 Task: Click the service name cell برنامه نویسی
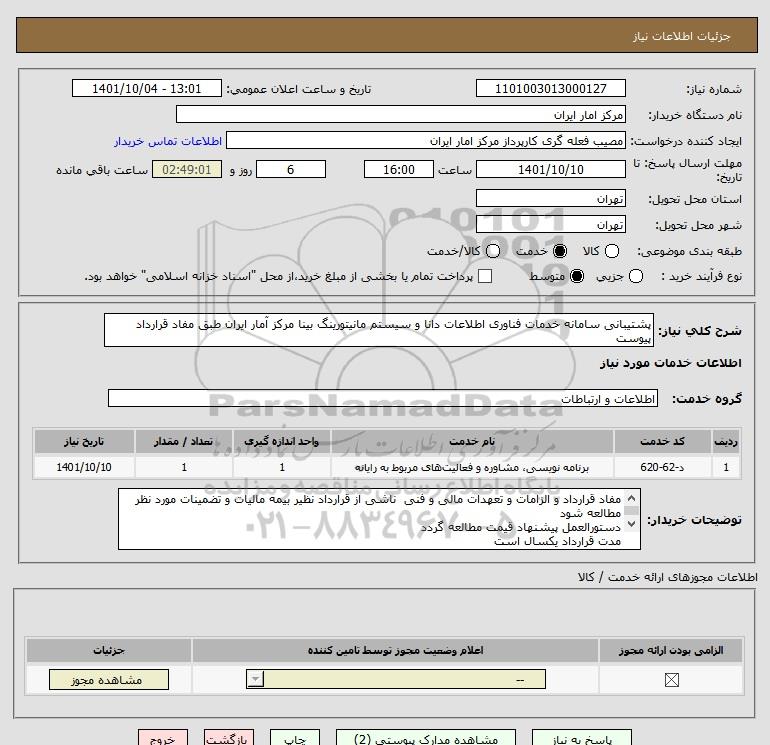click(x=472, y=467)
